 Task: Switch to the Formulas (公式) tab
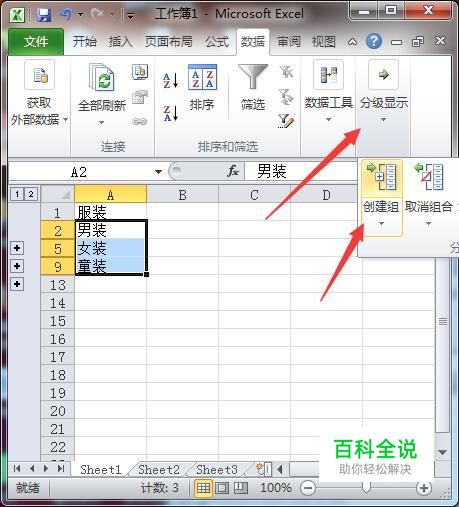point(217,42)
